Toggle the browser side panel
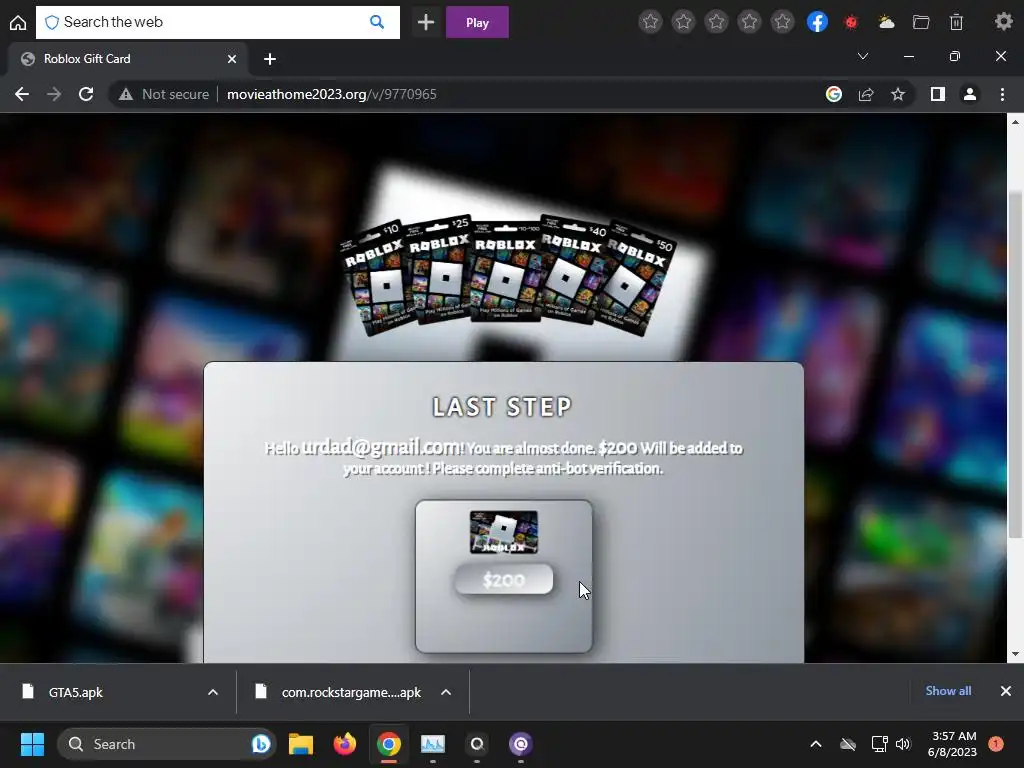The height and width of the screenshot is (768, 1024). [938, 94]
